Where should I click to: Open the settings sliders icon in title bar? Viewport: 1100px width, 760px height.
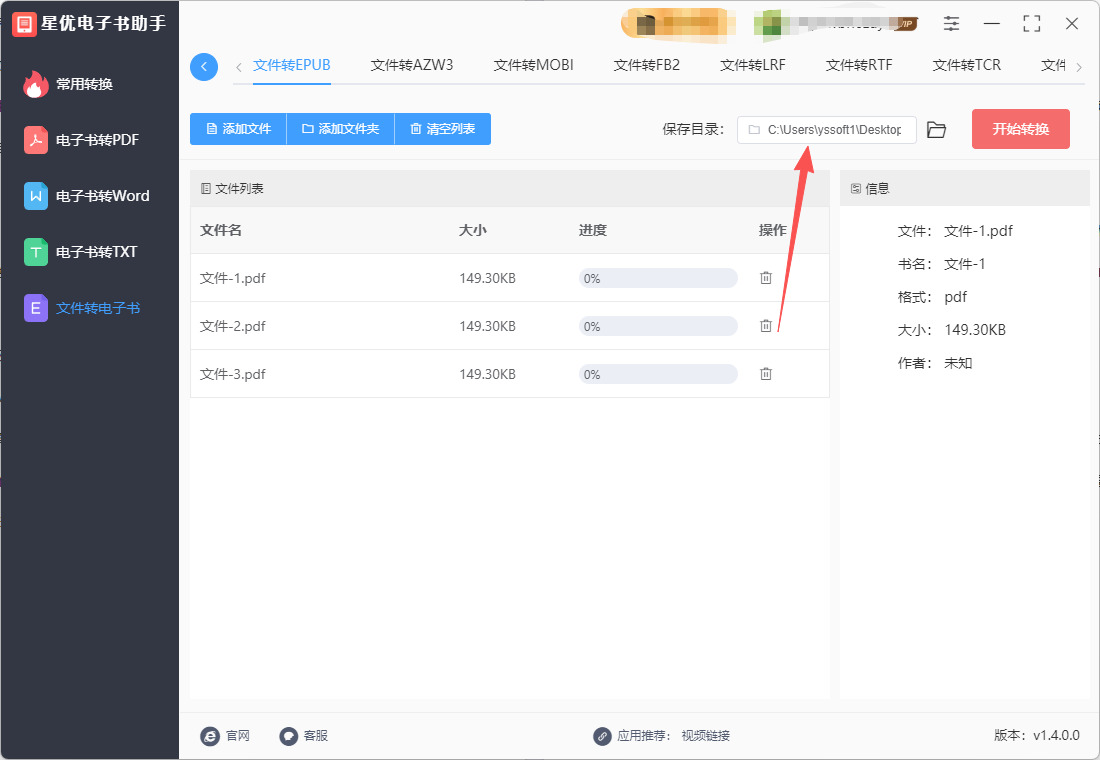[951, 24]
